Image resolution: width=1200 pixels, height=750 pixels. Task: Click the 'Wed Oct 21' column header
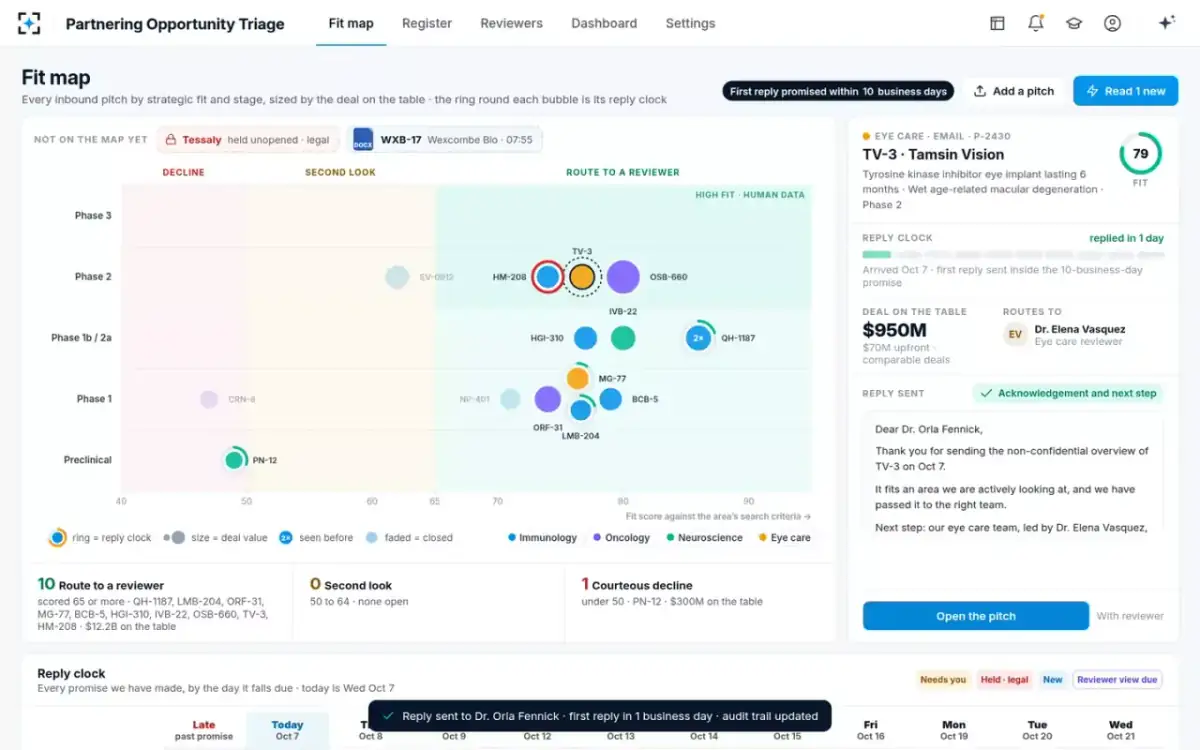tap(1121, 730)
